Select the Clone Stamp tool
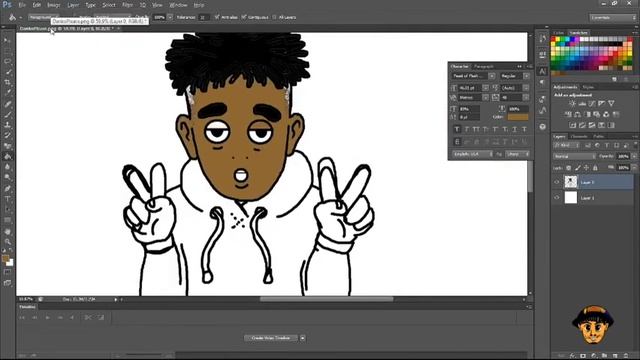The width and height of the screenshot is (640, 360). tap(7, 125)
